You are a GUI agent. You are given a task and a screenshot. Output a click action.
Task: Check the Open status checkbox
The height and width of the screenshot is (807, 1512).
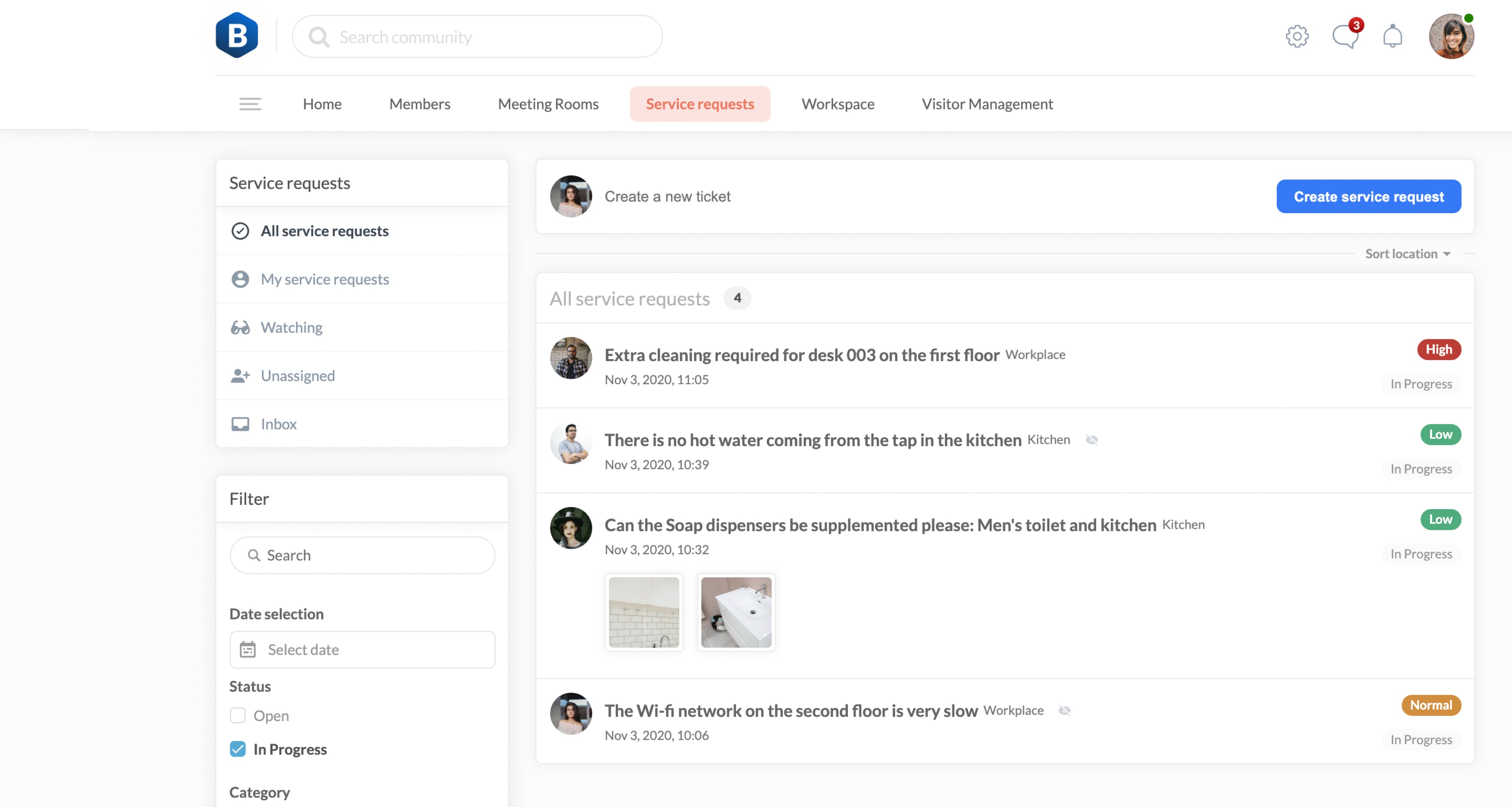coord(238,716)
